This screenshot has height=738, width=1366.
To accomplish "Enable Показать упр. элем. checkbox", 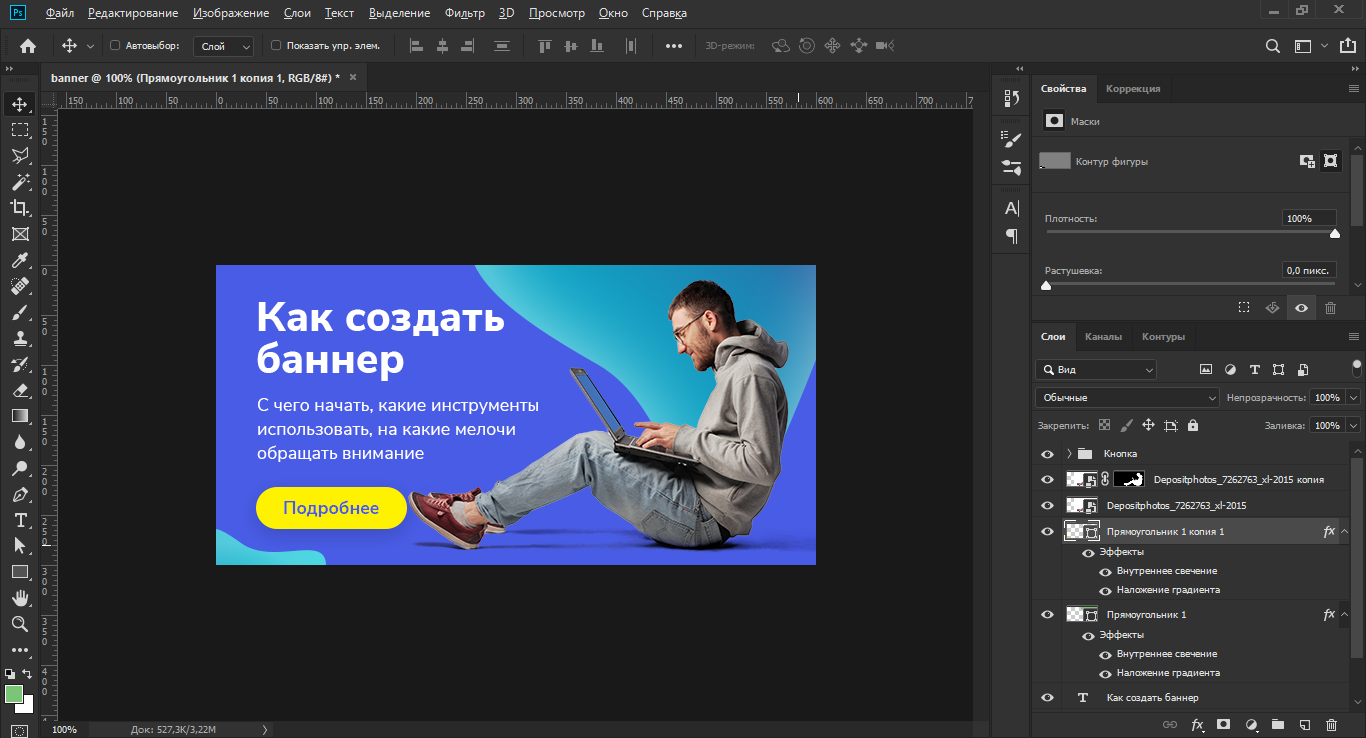I will pos(277,45).
